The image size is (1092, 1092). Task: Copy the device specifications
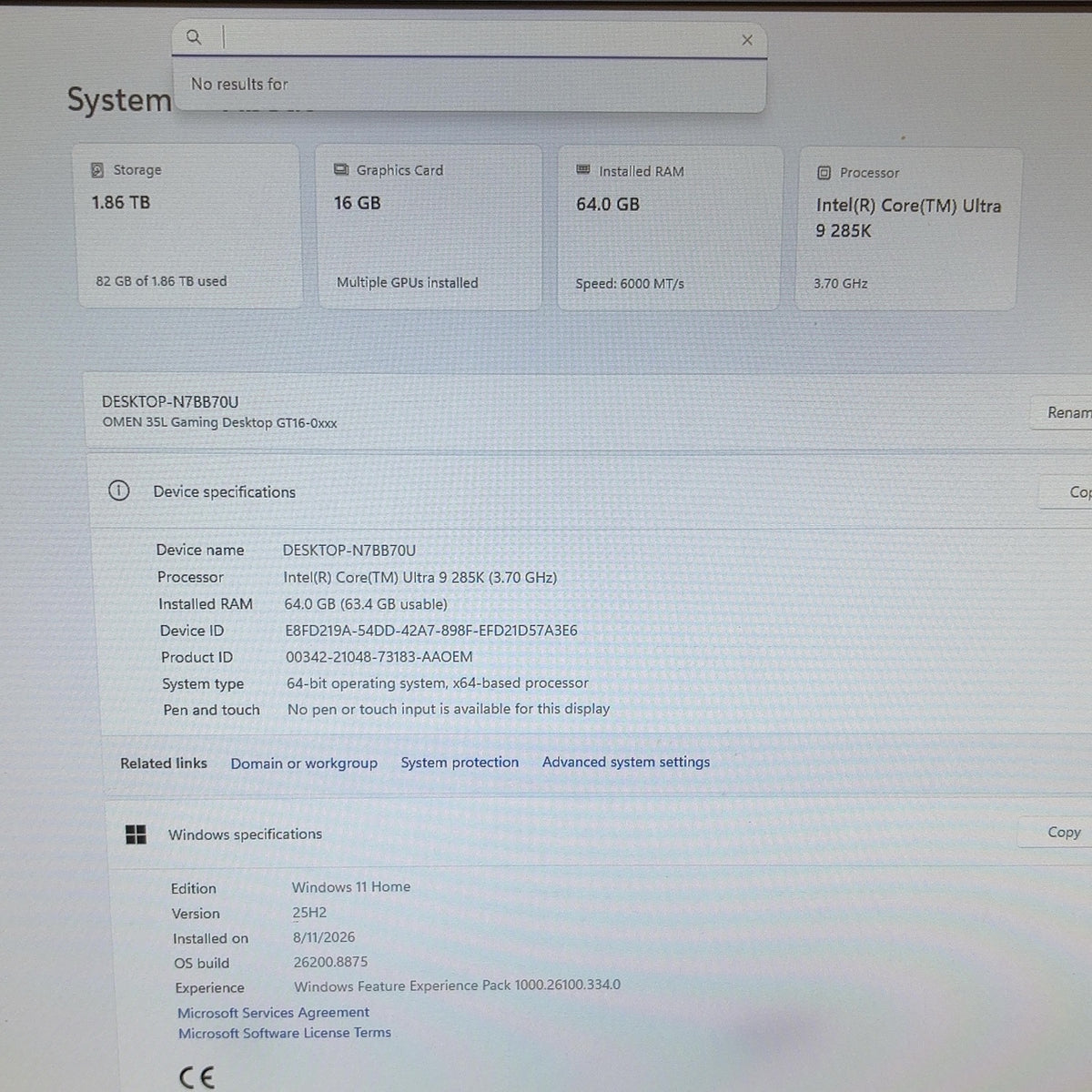(1067, 492)
